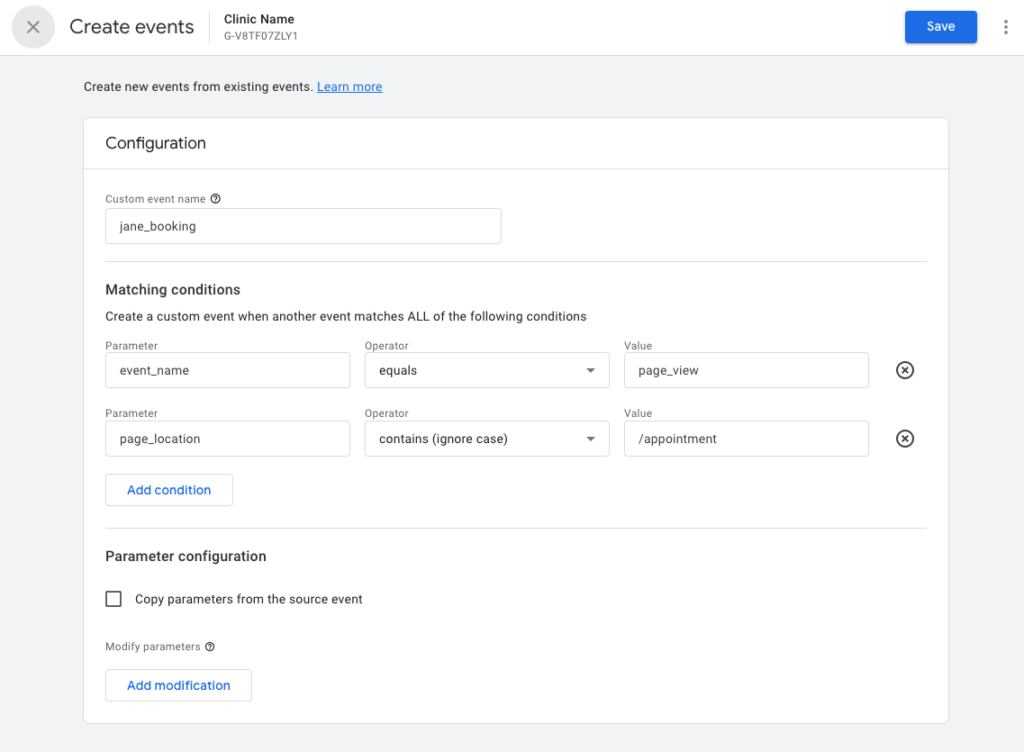Screen dimensions: 1024x752
Task: Click the event_name parameter field
Action: tap(227, 370)
